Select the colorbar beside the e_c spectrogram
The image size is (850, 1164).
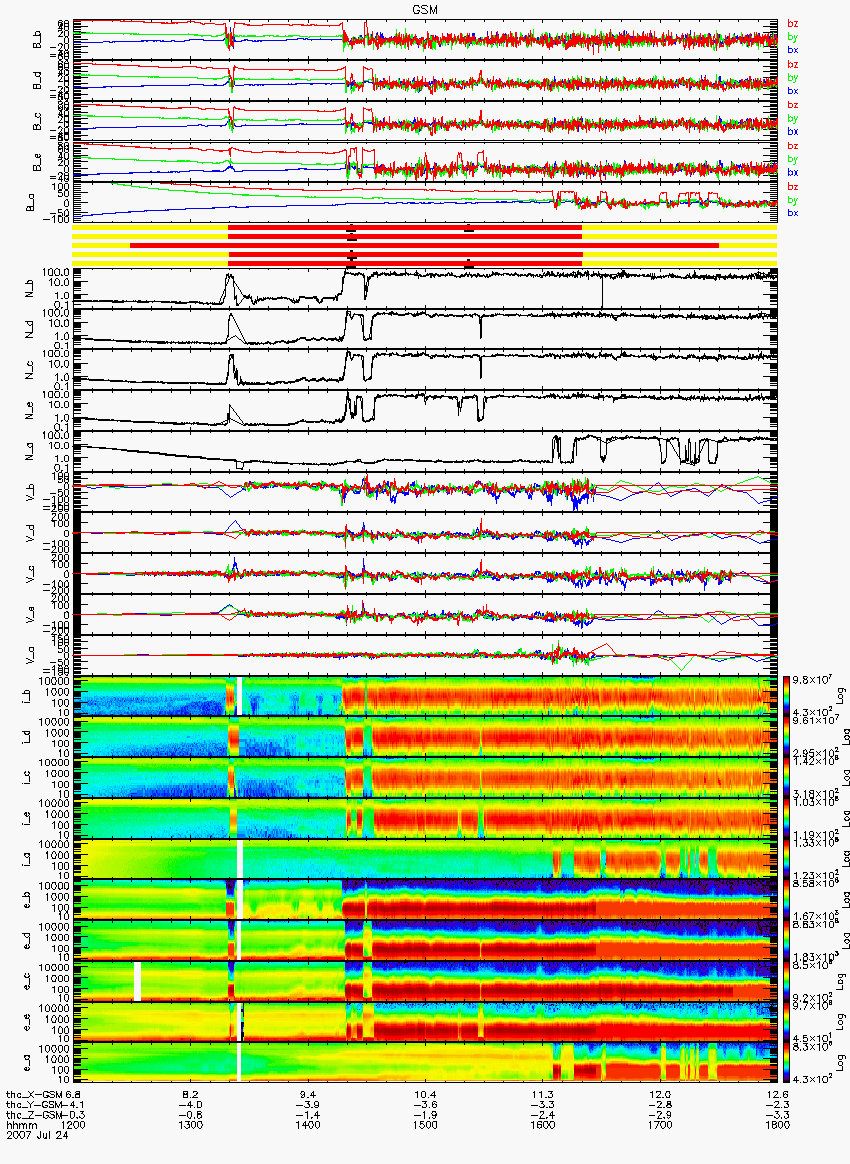(x=787, y=981)
